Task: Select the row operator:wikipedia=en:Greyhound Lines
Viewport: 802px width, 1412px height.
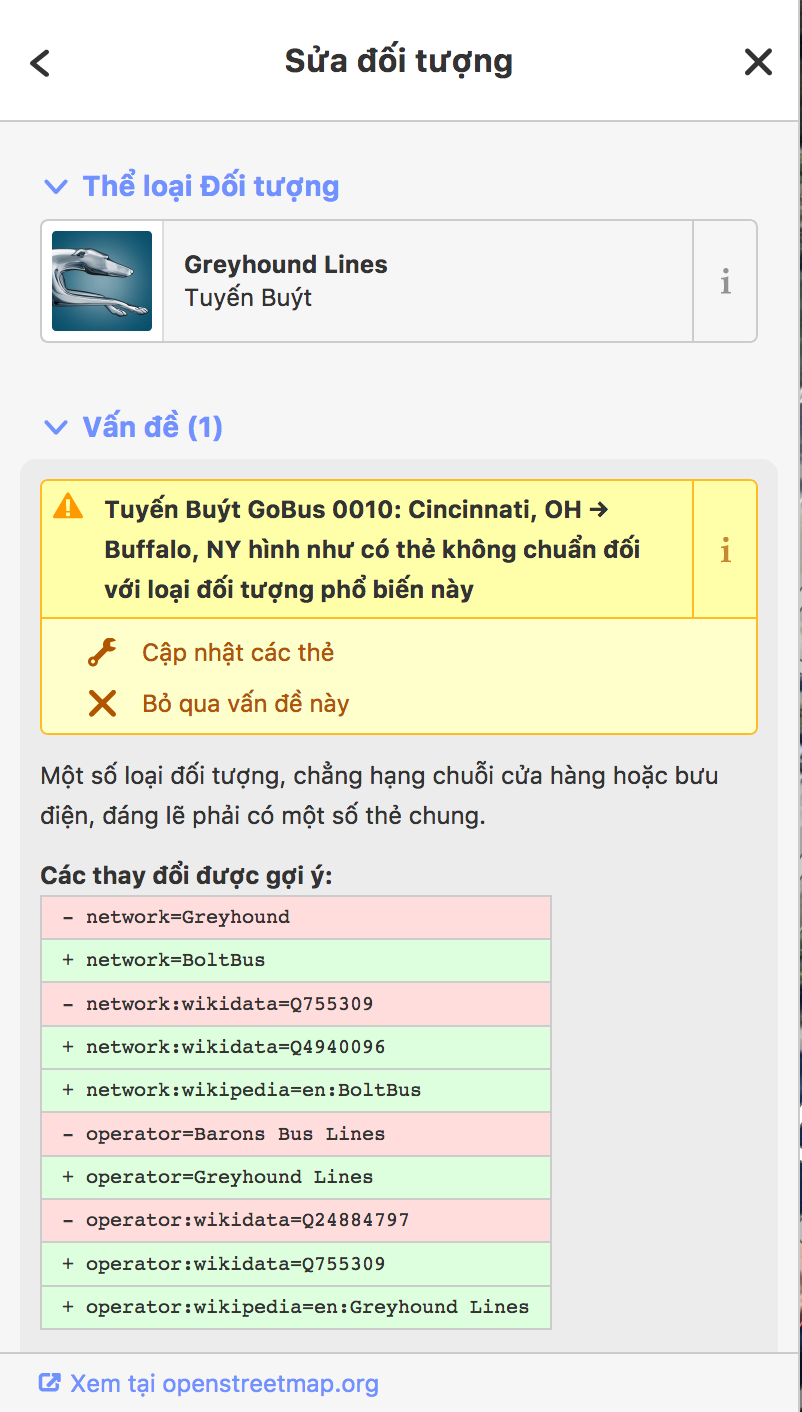Action: [296, 1307]
